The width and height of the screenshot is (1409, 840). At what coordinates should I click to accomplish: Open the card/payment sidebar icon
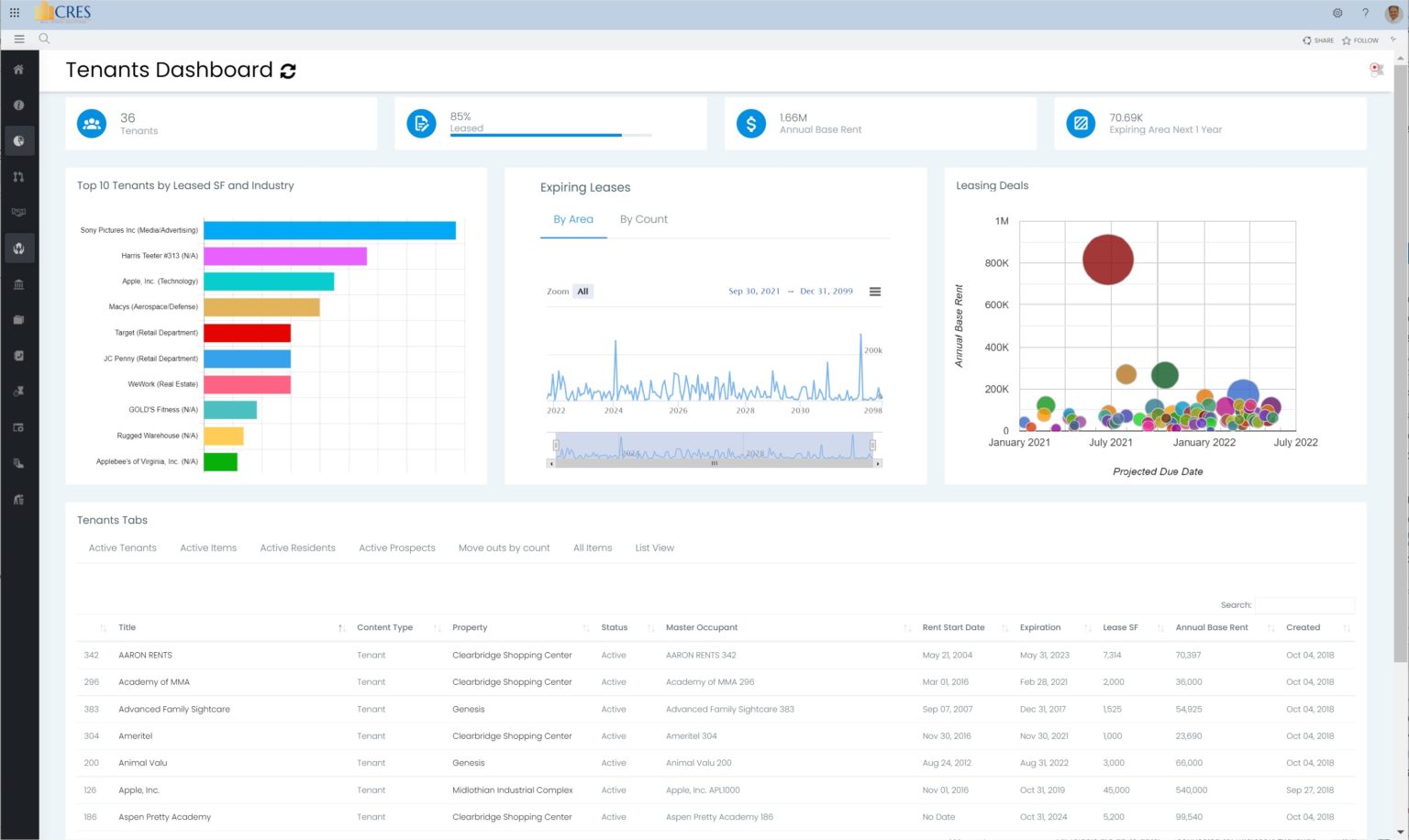click(18, 427)
